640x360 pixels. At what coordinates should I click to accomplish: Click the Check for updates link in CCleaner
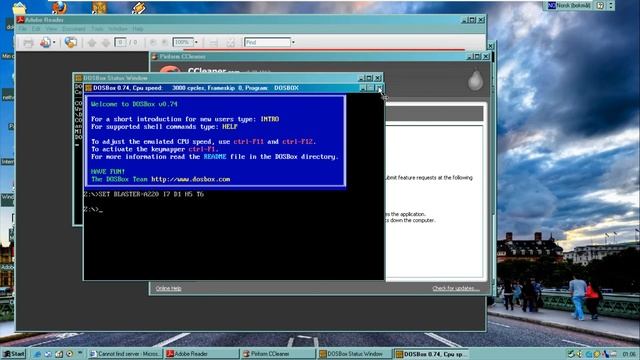(x=456, y=288)
